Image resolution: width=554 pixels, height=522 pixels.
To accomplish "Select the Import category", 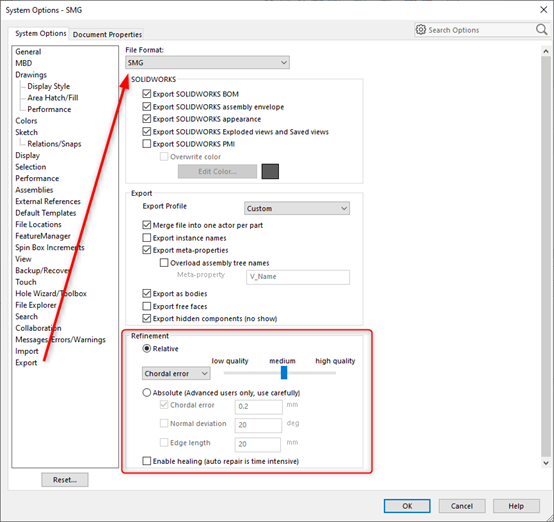I will pyautogui.click(x=26, y=351).
